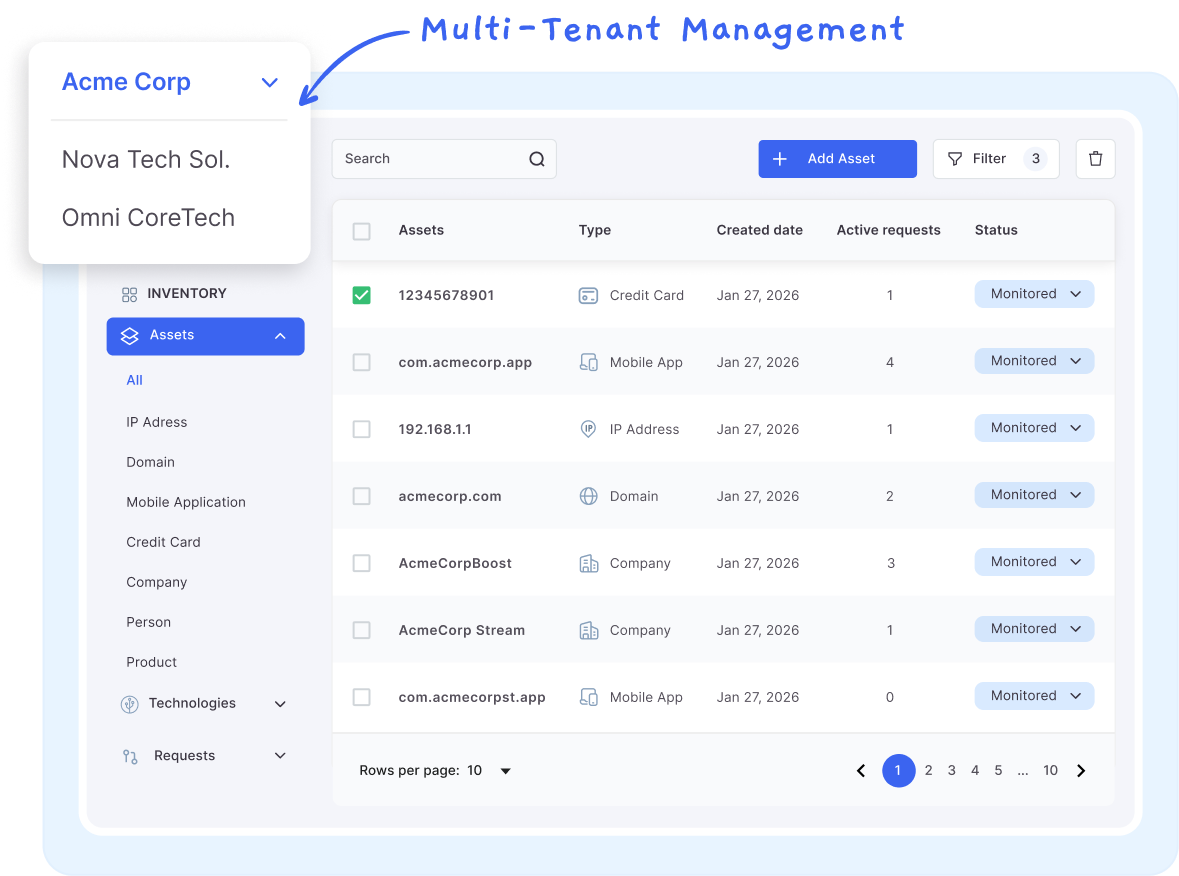
Task: Open the Filter button
Action: pyautogui.click(x=995, y=159)
